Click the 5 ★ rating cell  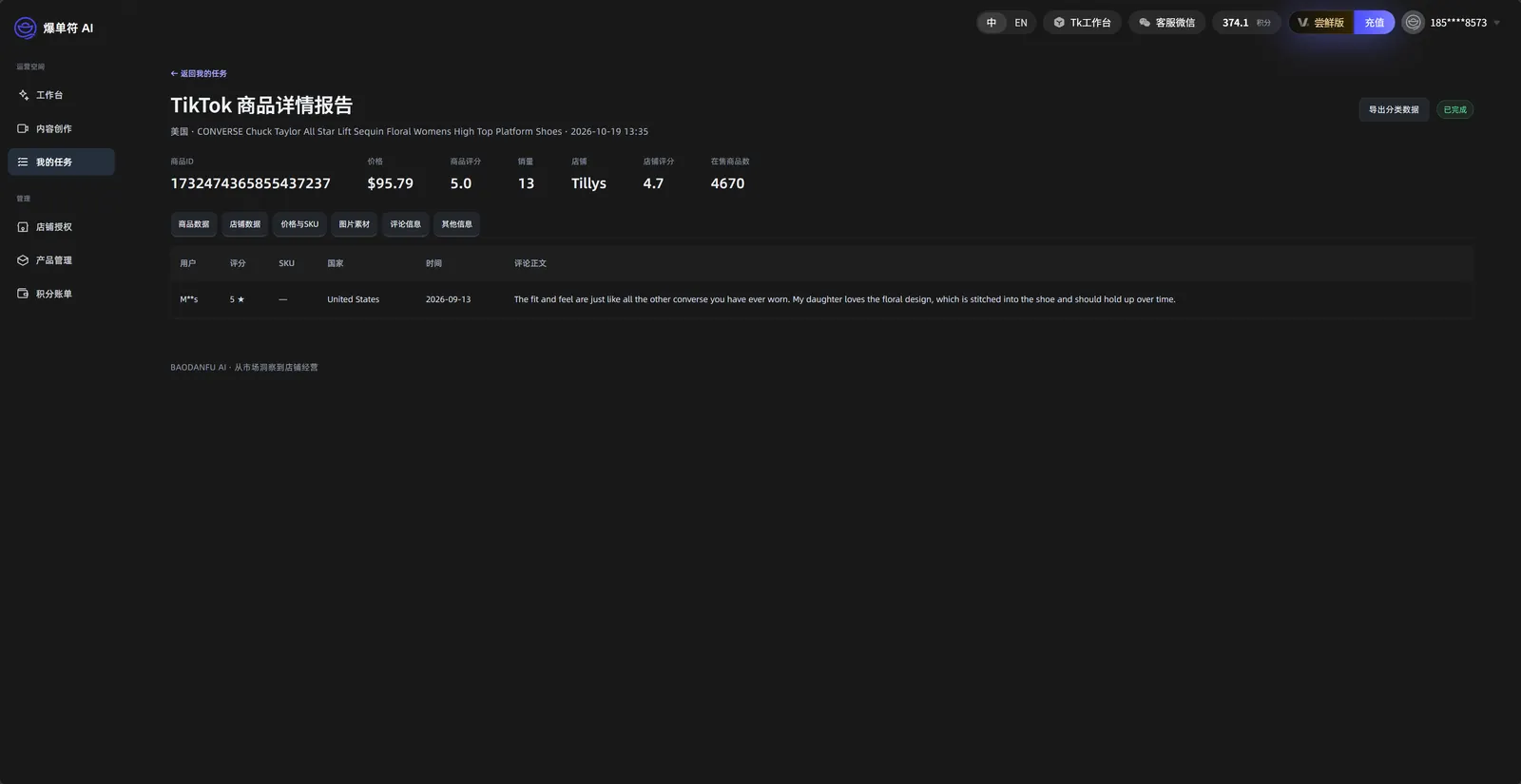[x=237, y=299]
